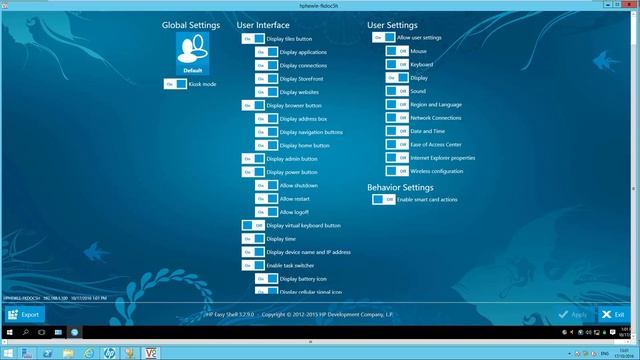Click the host Start button
The height and width of the screenshot is (360, 640).
click(8, 353)
